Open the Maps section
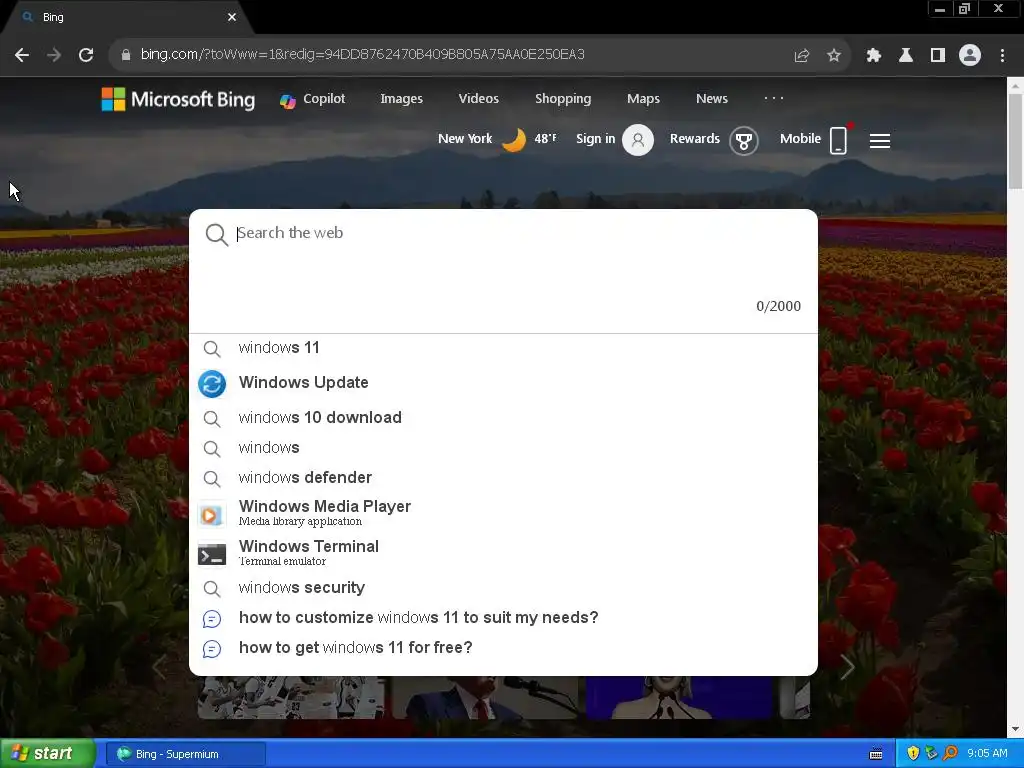1024x768 pixels. [643, 99]
